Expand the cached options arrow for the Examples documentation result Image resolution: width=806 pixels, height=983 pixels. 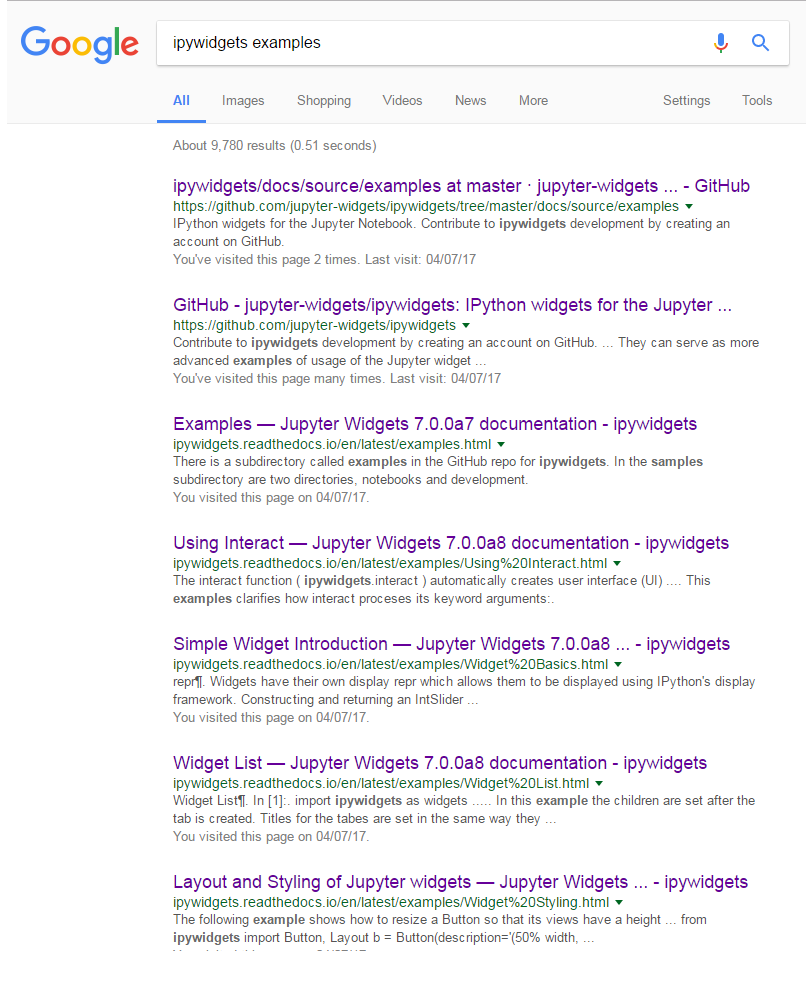pos(501,443)
